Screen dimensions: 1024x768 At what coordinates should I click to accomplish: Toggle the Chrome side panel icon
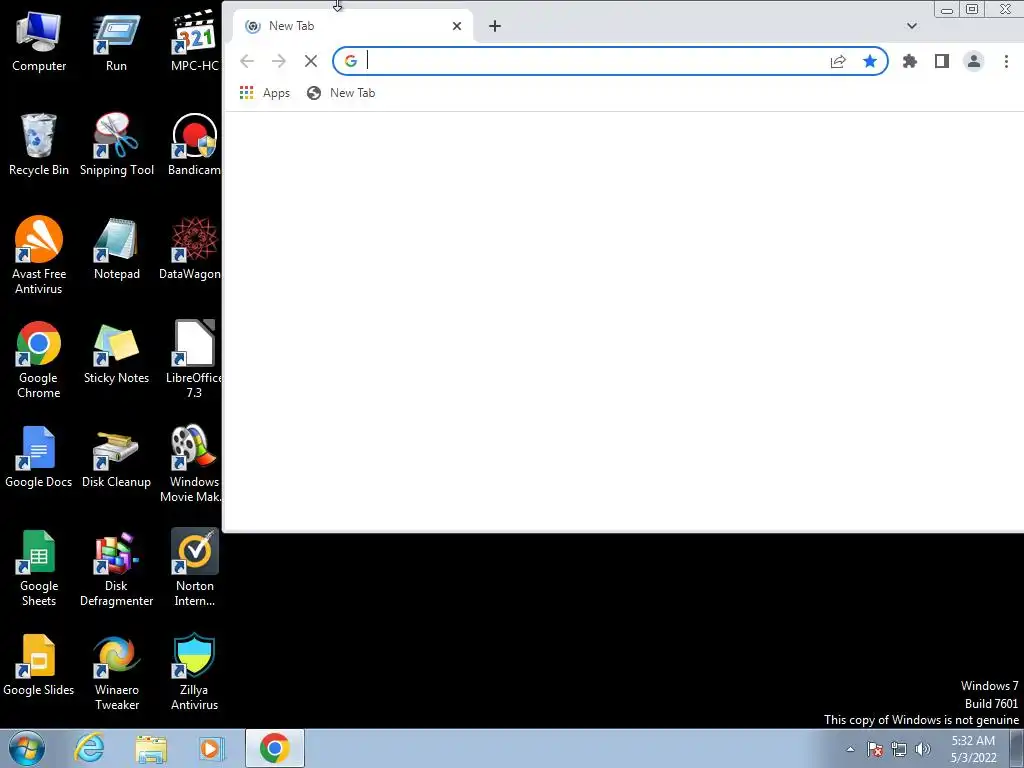[942, 61]
